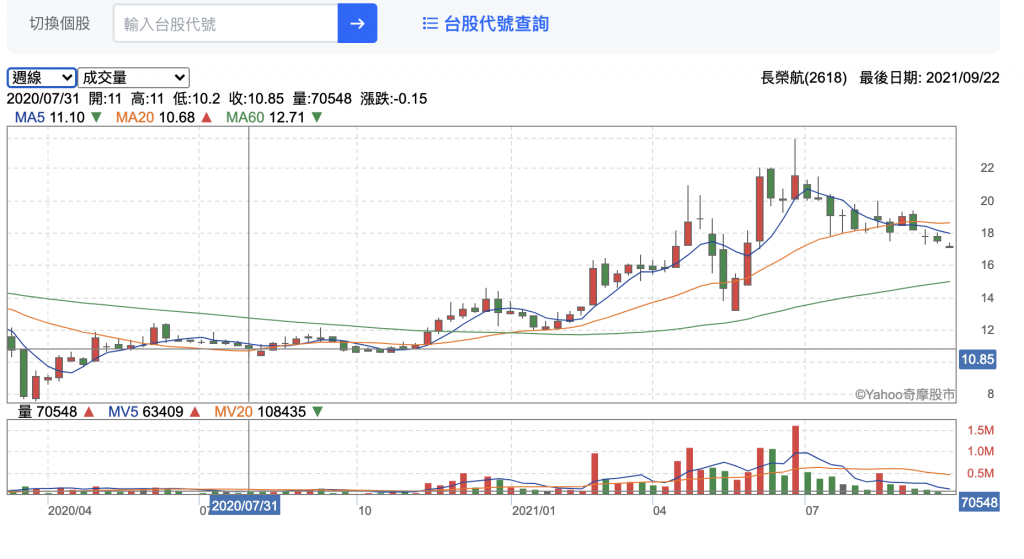Open the 台股代號查詢 link
Image resolution: width=1024 pixels, height=559 pixels.
tap(496, 24)
